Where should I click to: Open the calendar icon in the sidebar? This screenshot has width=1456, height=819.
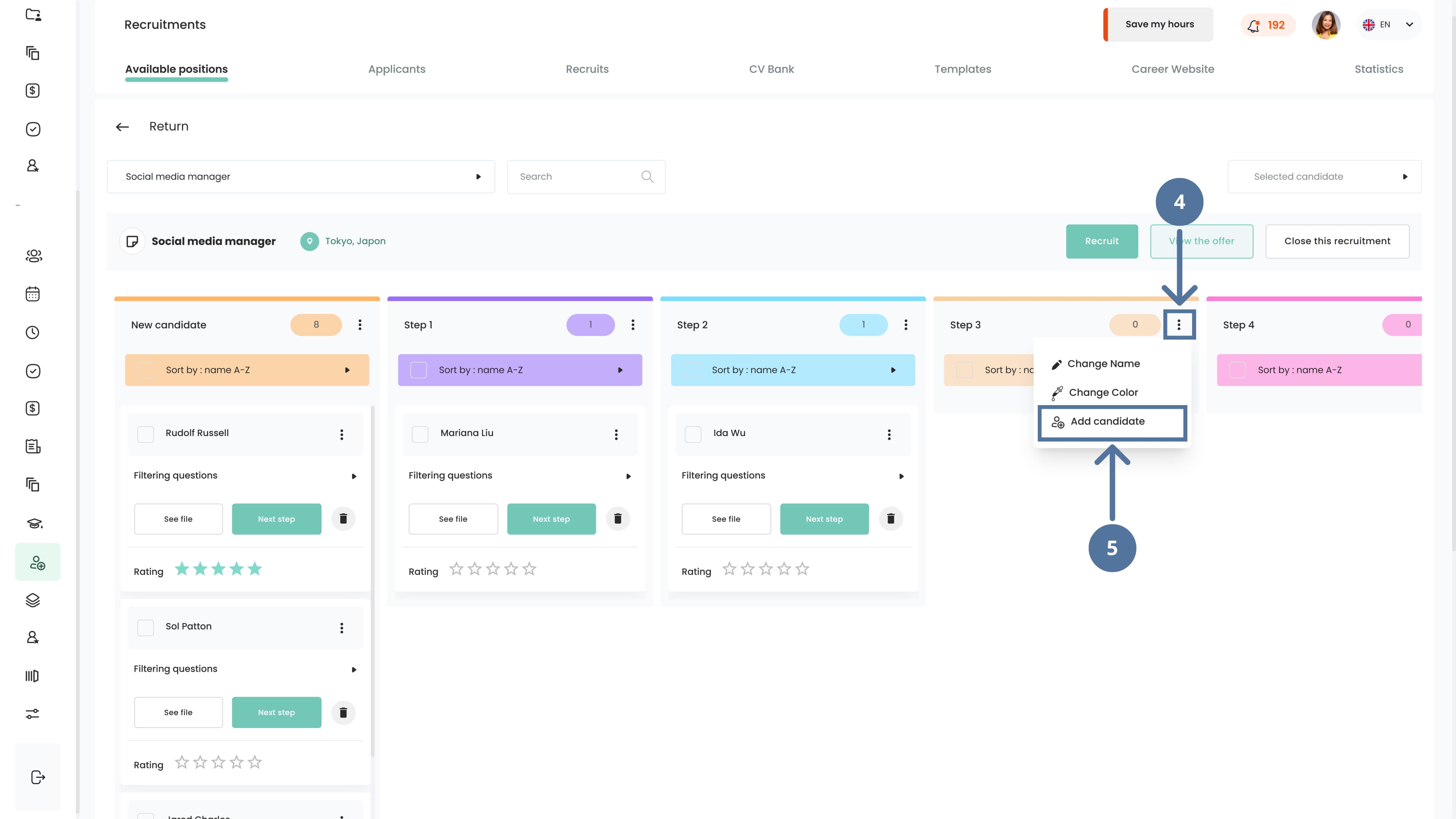[33, 294]
